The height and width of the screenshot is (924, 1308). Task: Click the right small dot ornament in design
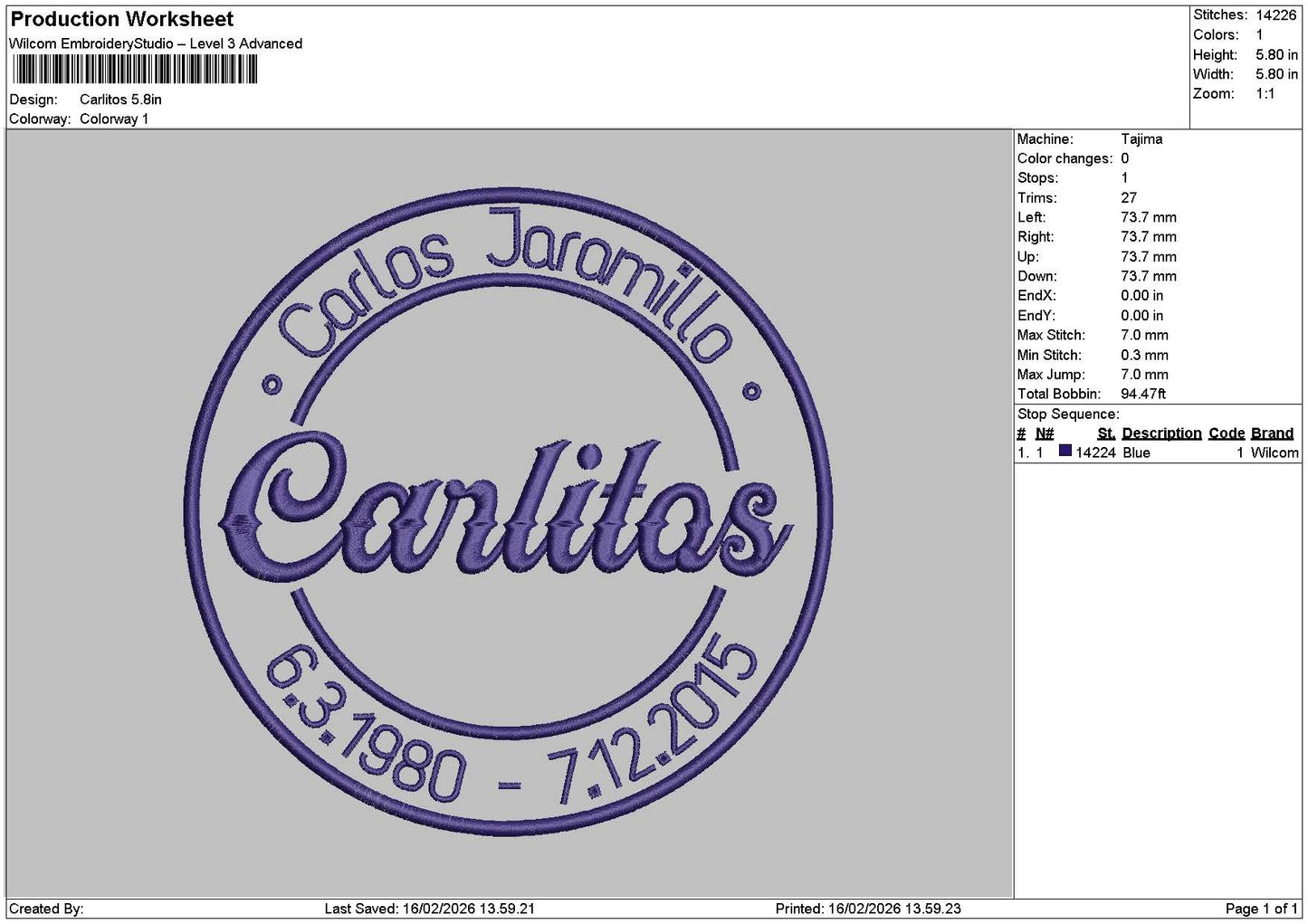pos(750,391)
